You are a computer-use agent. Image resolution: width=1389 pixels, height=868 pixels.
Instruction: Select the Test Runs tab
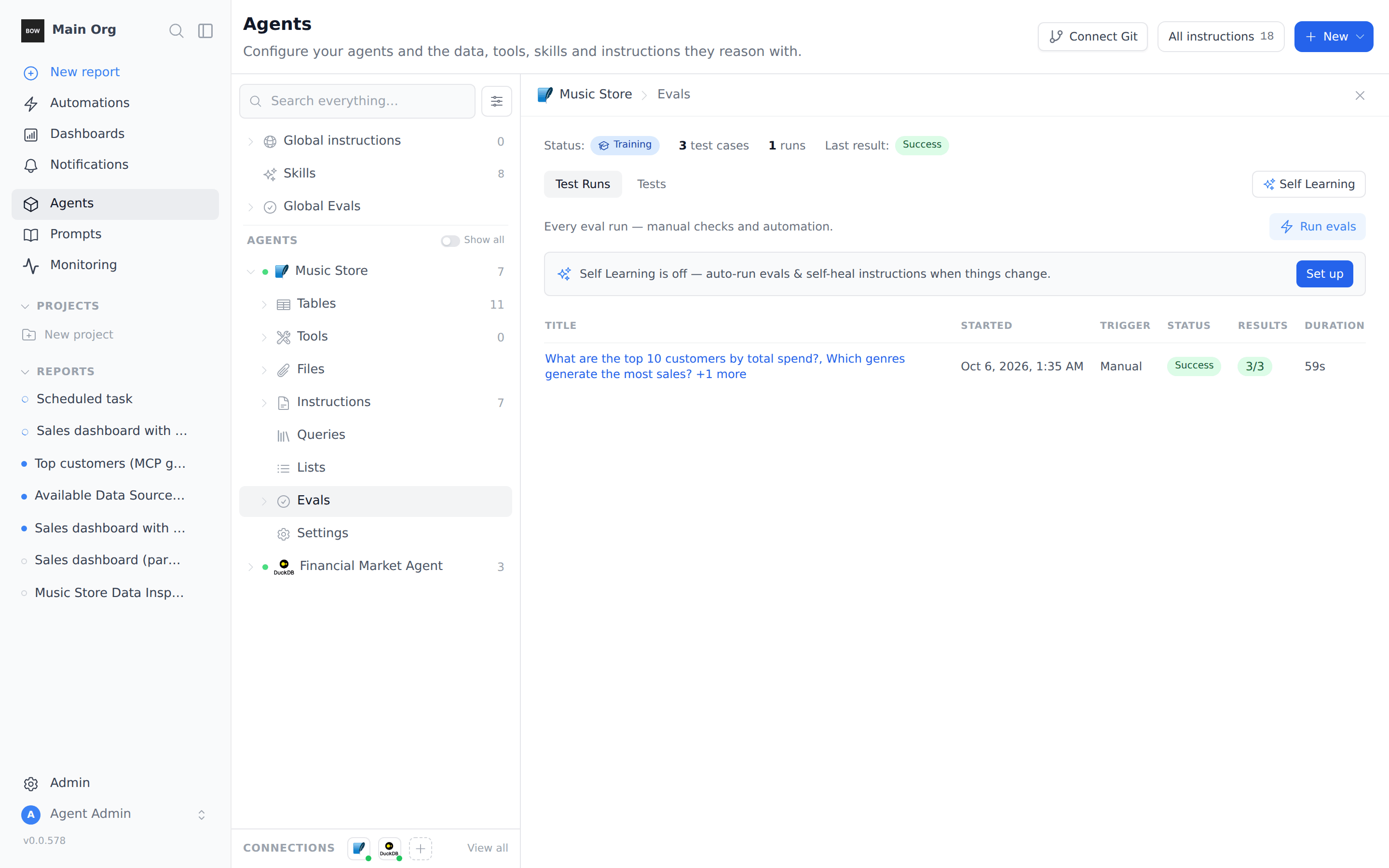pos(583,184)
